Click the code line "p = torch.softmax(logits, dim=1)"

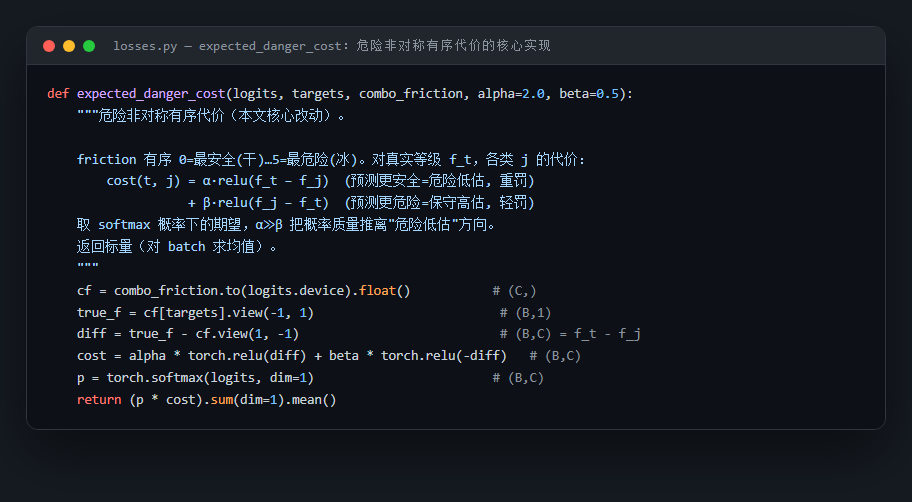point(195,378)
